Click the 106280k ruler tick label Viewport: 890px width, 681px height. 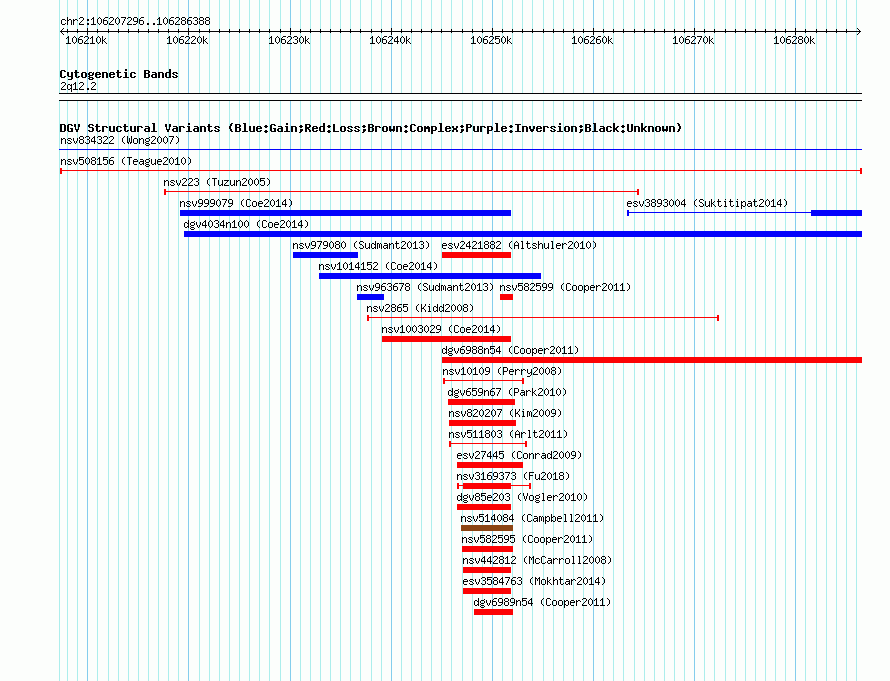[794, 40]
